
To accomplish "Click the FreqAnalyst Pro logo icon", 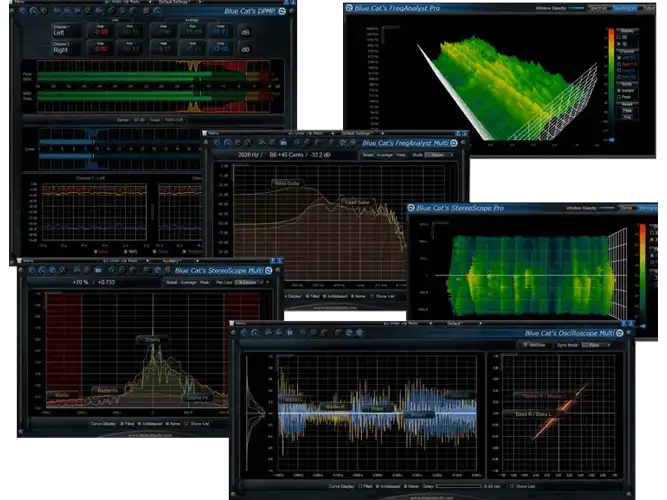I will coord(349,8).
